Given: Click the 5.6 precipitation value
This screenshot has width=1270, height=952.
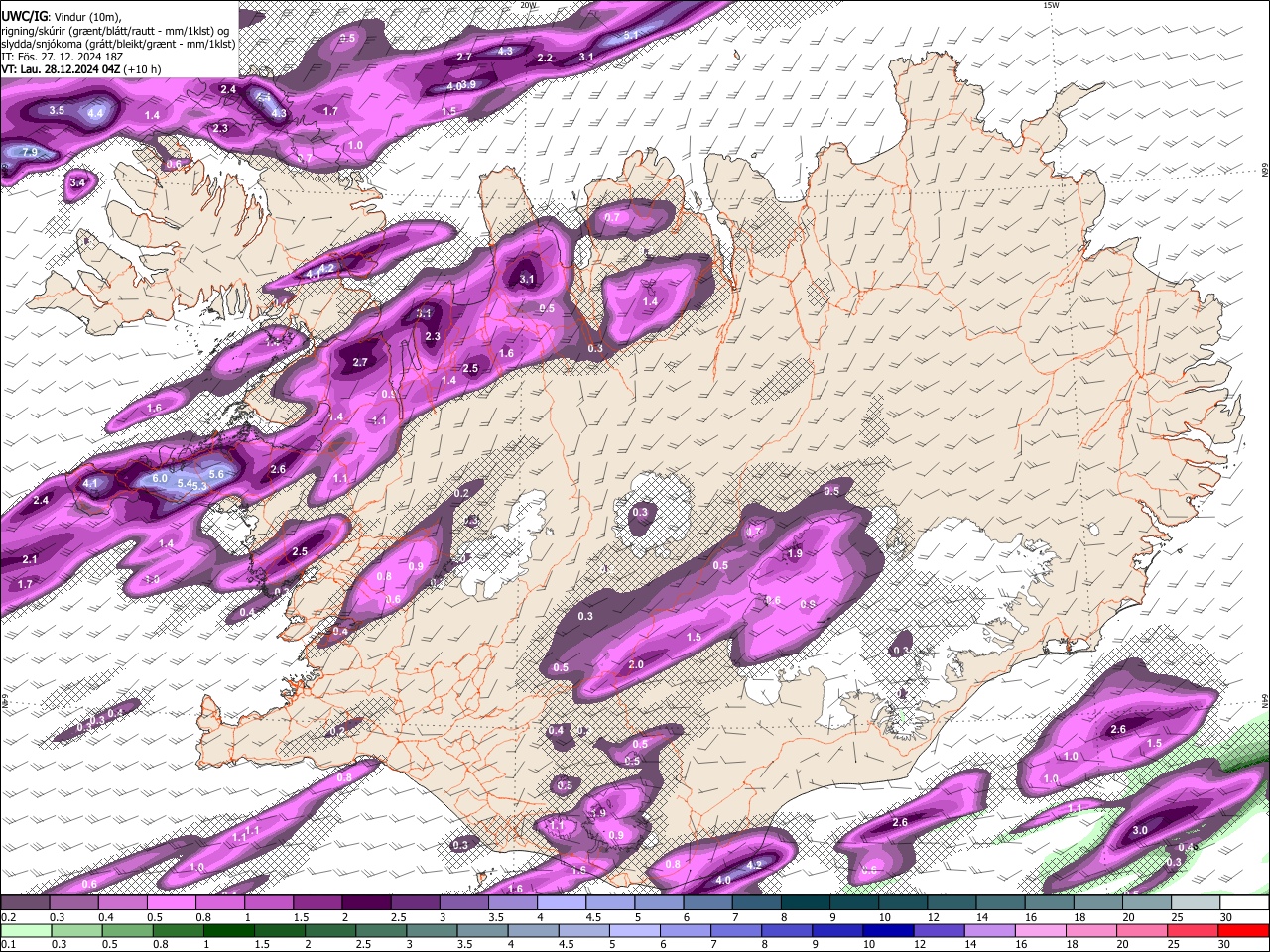Looking at the screenshot, I should (x=218, y=475).
